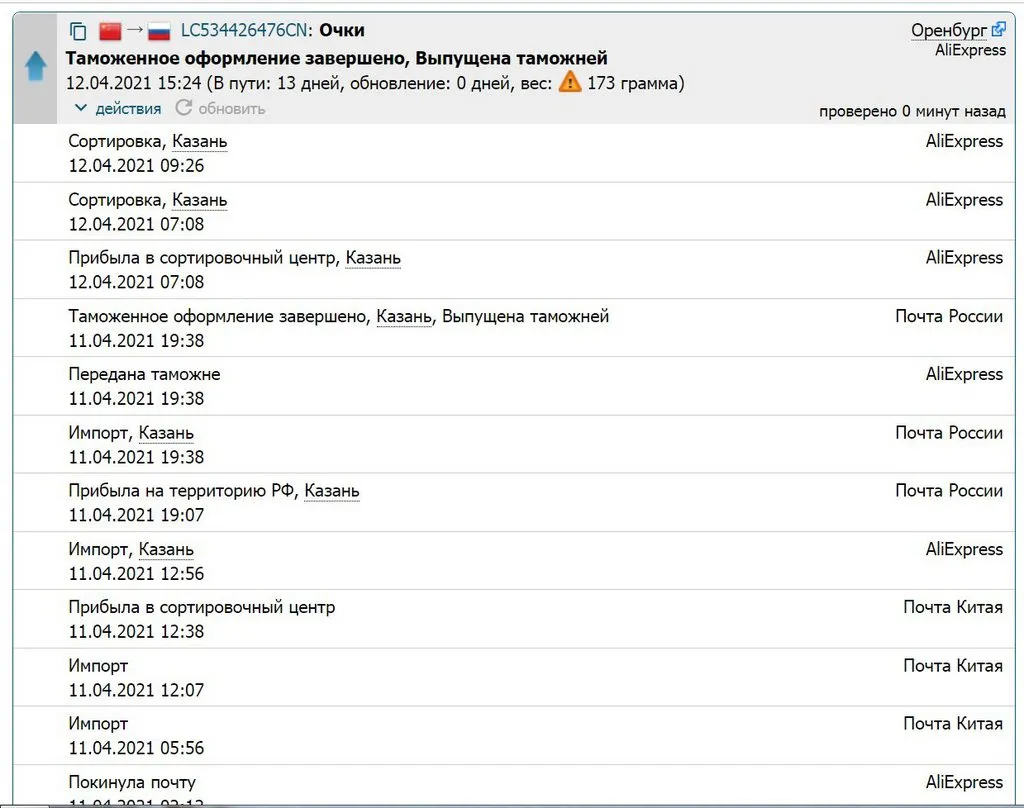1024x808 pixels.
Task: Click Казань in Импорт 12:56 row
Action: (166, 549)
